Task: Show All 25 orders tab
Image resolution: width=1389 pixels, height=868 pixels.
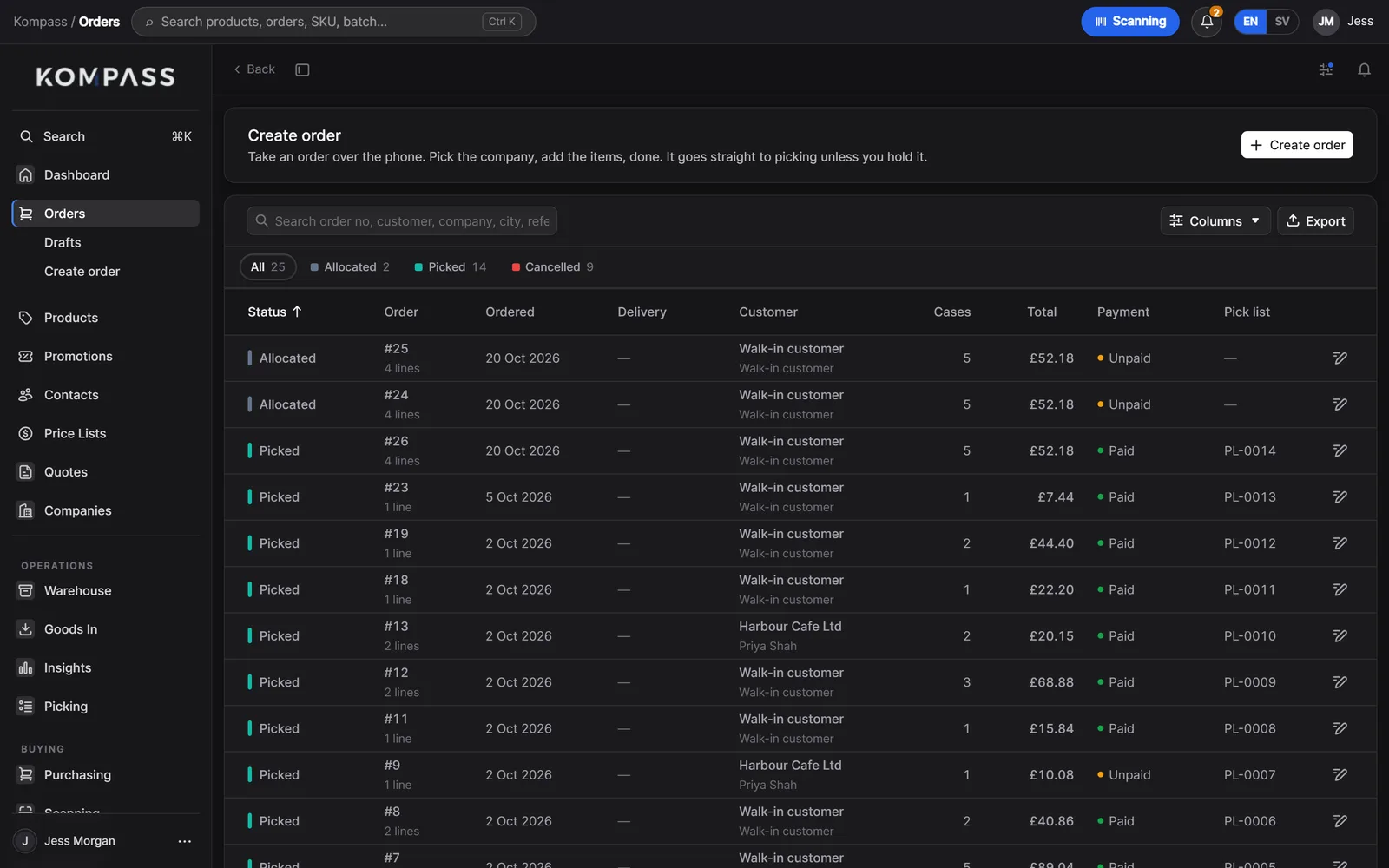Action: (x=267, y=267)
